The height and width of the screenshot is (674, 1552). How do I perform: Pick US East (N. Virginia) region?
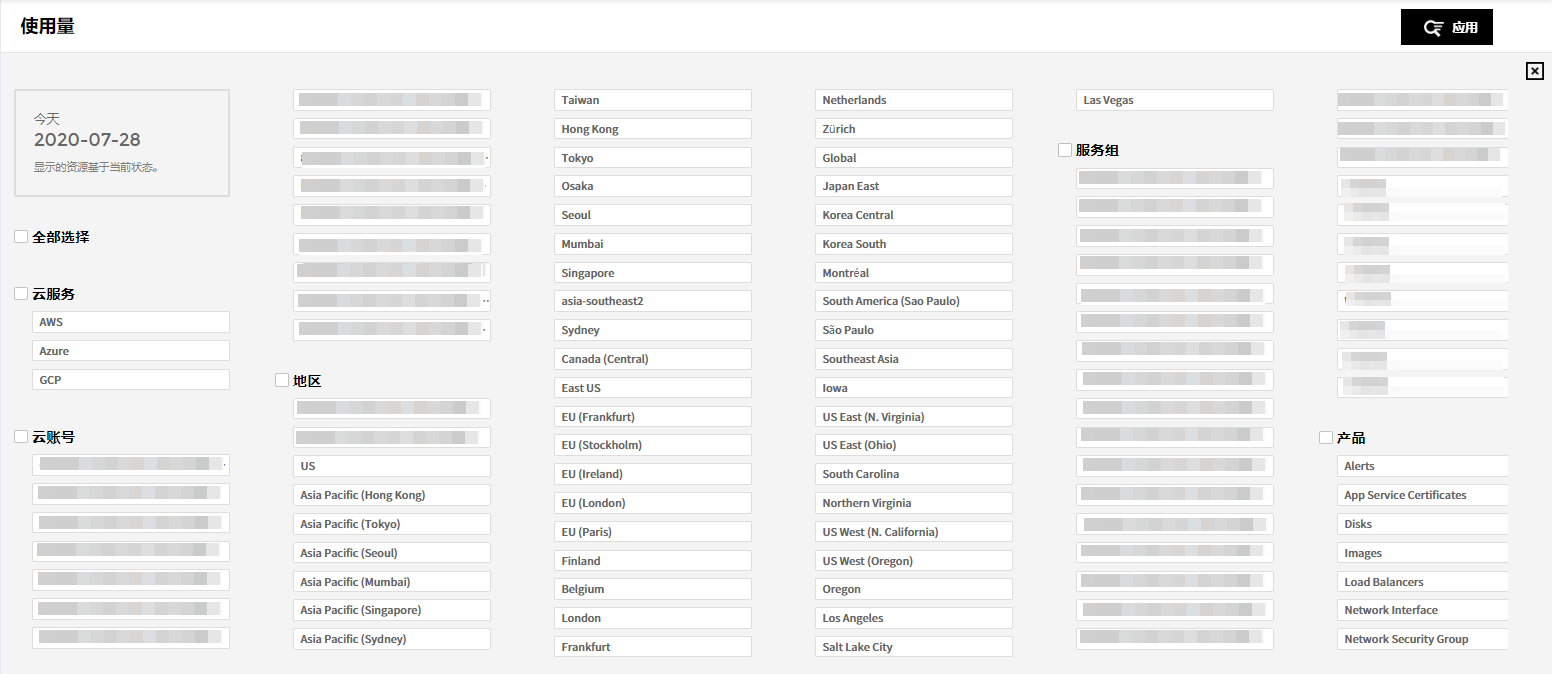pos(914,417)
